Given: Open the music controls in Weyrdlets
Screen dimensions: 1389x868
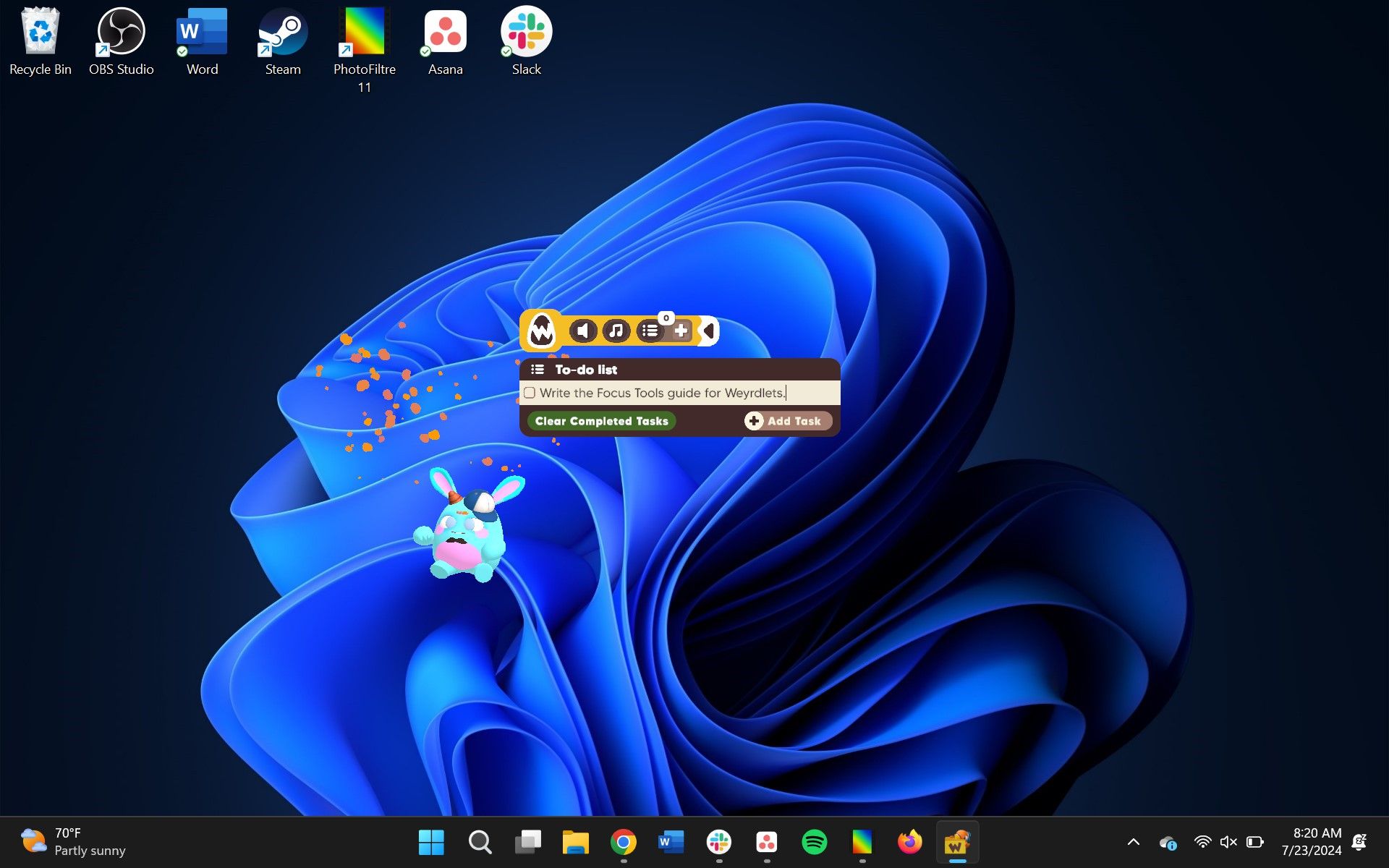Looking at the screenshot, I should click(x=617, y=330).
